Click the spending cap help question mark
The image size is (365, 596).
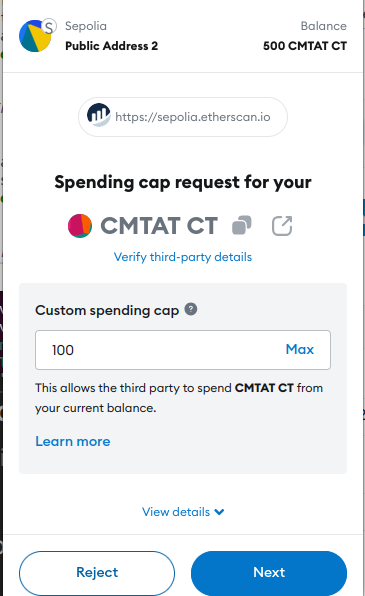pos(191,309)
